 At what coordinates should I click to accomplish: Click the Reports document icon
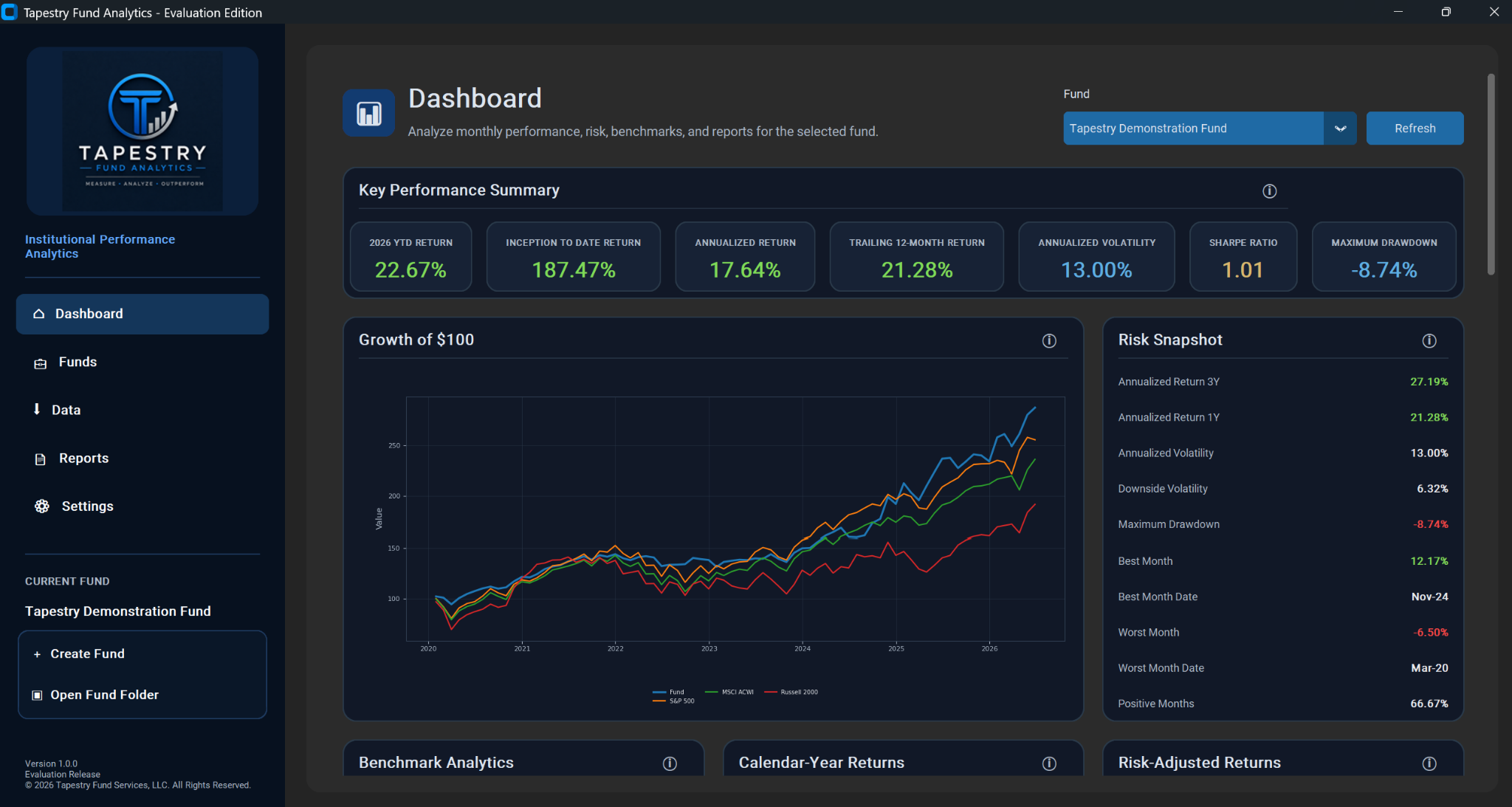(x=41, y=459)
